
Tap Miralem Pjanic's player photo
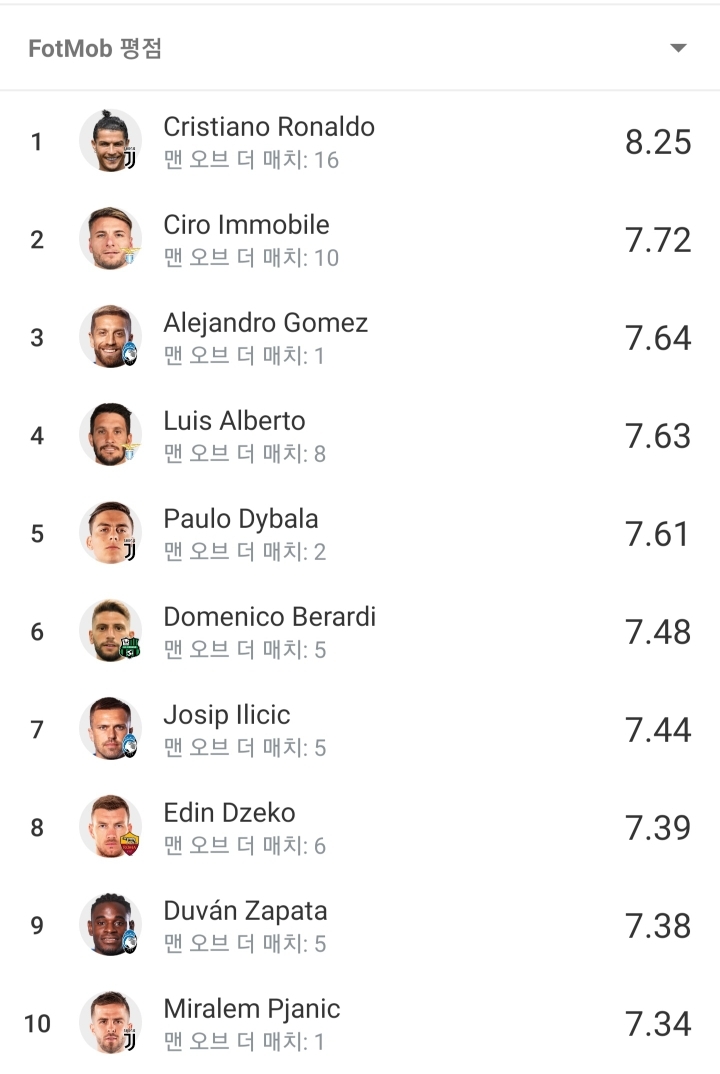(109, 1022)
